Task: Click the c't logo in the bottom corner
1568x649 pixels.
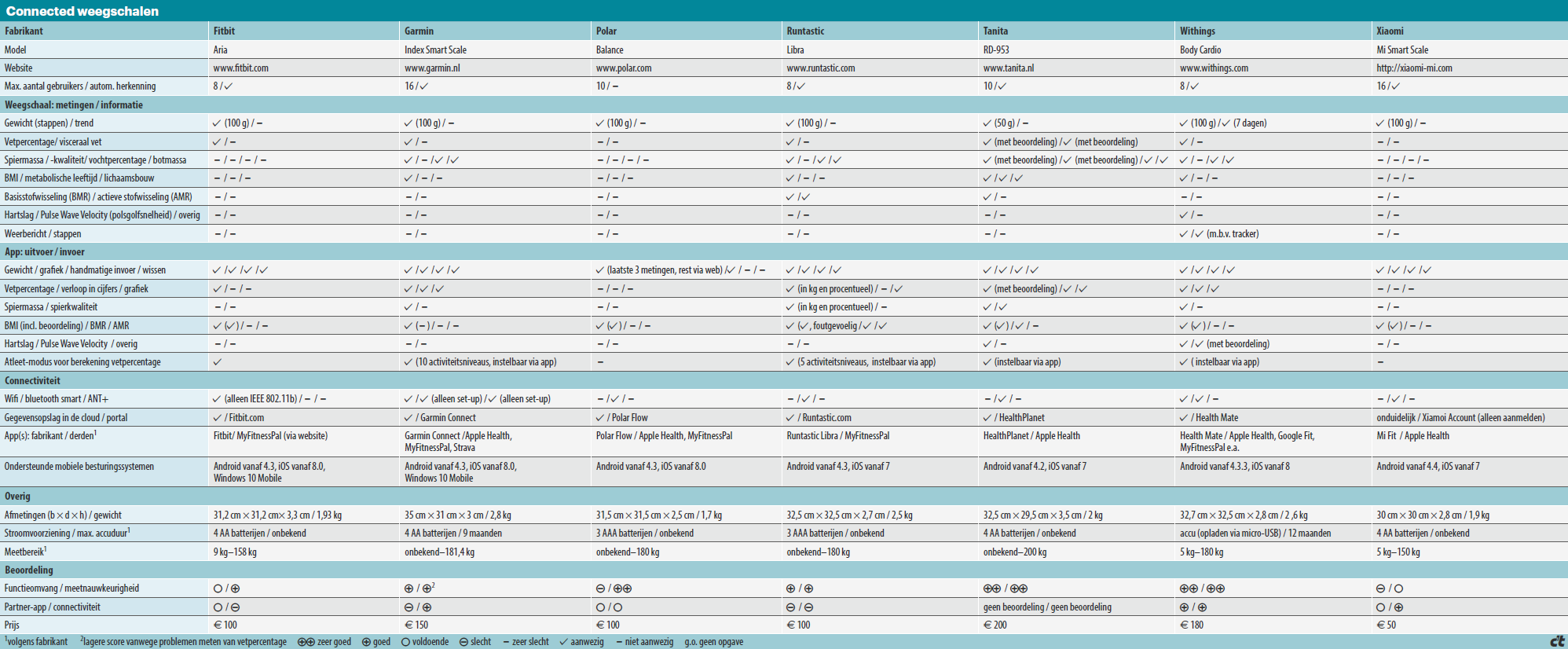Action: pos(1556,641)
